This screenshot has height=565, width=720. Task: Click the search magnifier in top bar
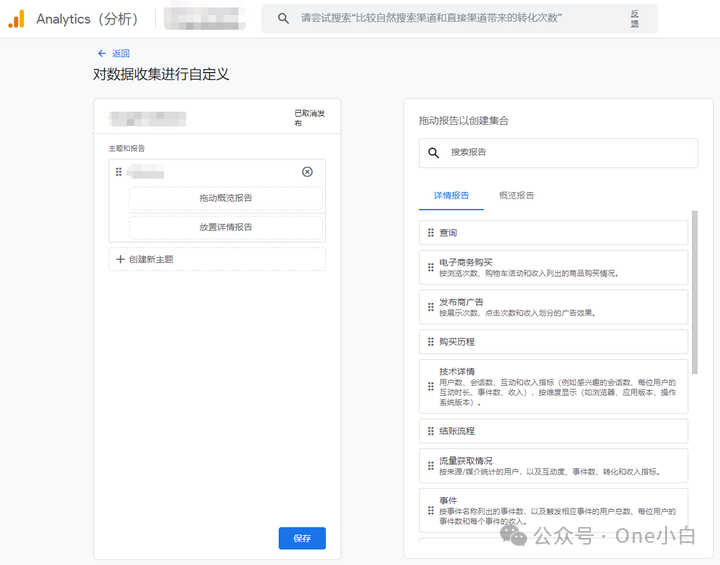pos(283,18)
